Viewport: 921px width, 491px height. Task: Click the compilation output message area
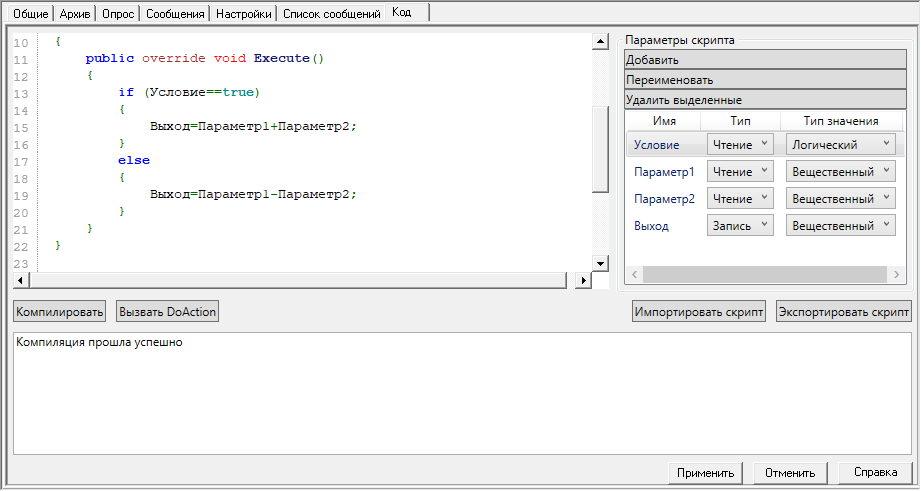[x=462, y=393]
